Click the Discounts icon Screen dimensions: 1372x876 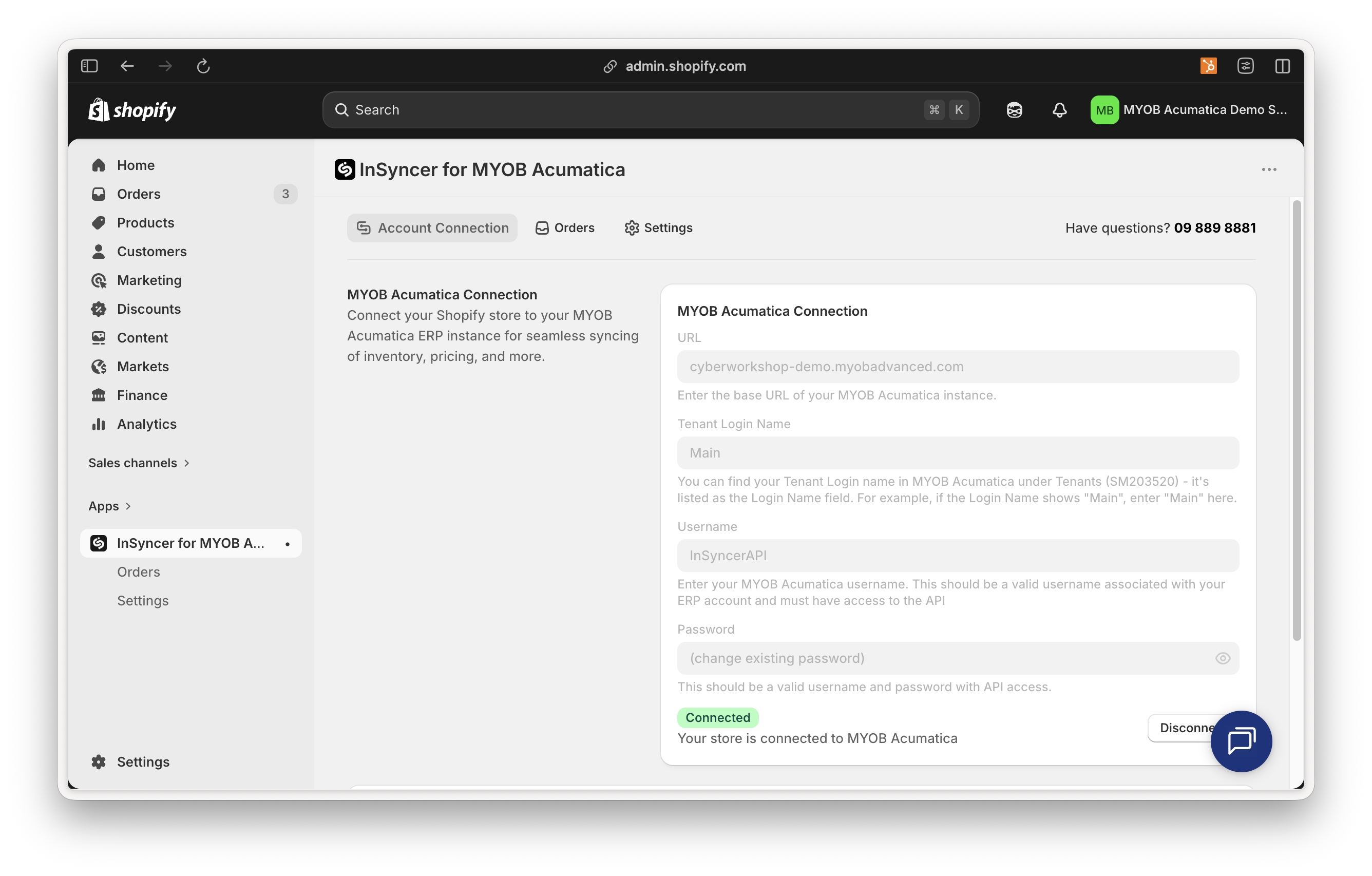(99, 308)
